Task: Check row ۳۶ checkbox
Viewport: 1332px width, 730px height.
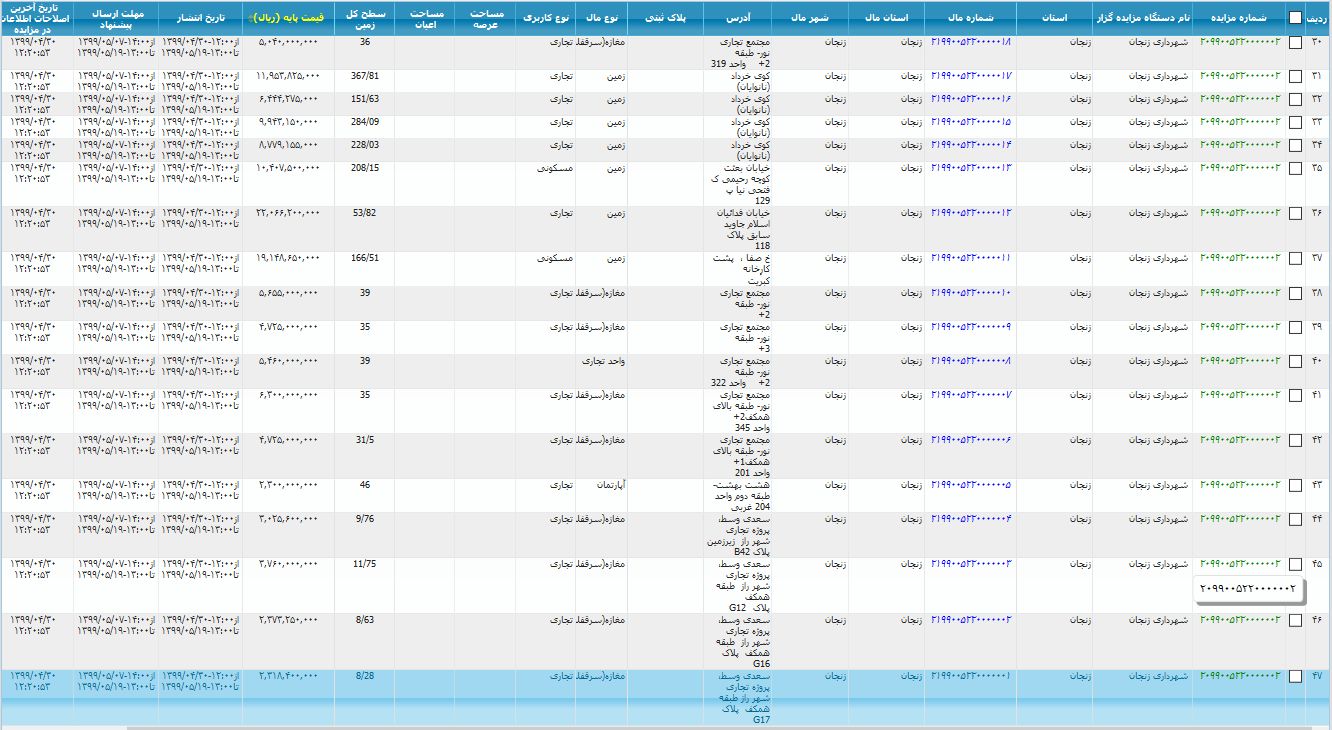Action: point(1295,214)
